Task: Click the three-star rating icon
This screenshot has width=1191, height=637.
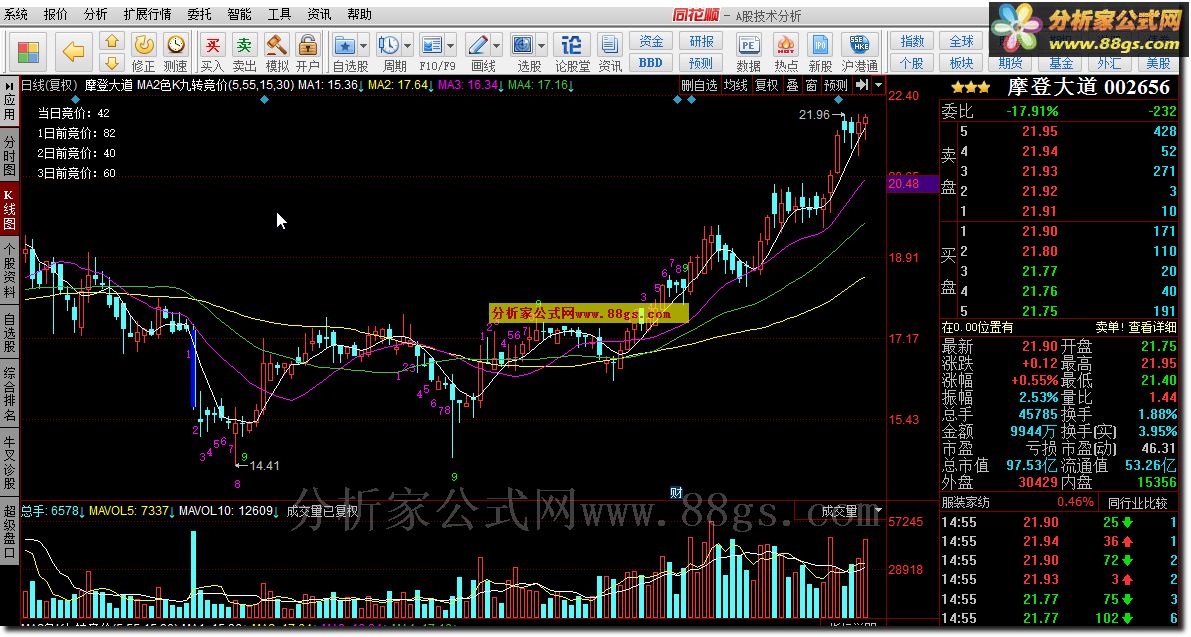Action: [970, 88]
